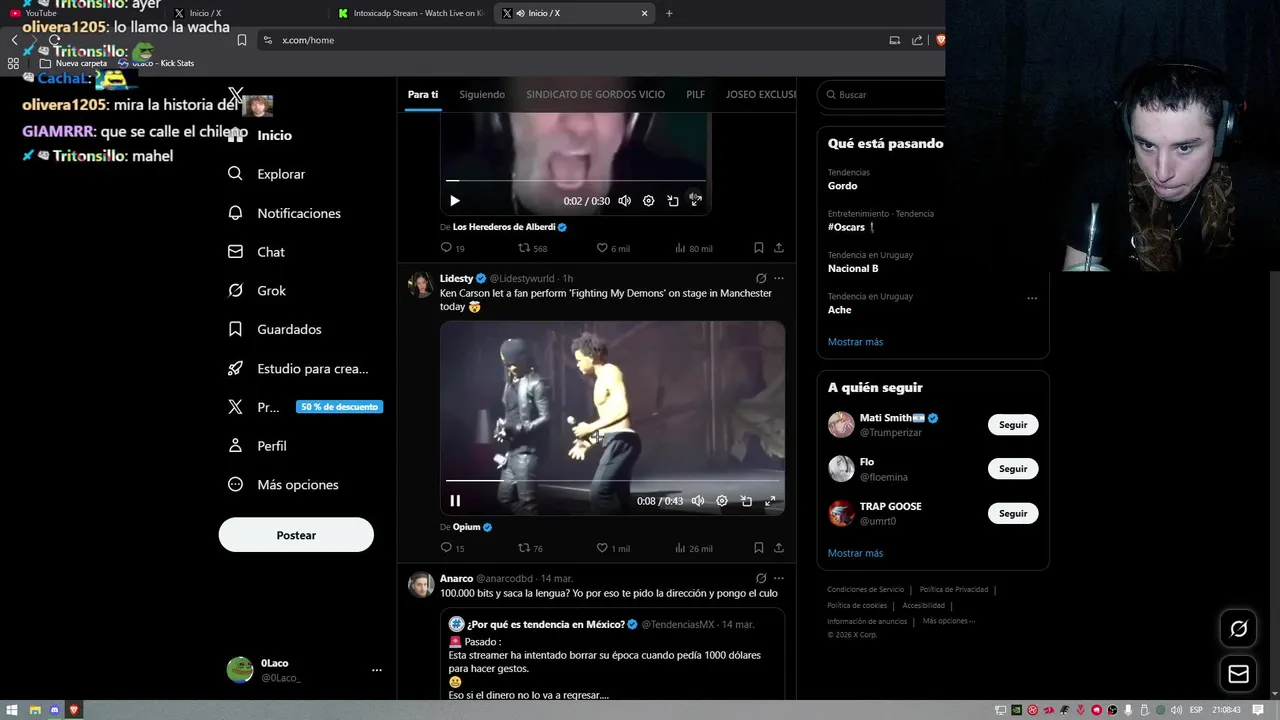This screenshot has height=720, width=1280.
Task: Open a new browser tab with plus
Action: click(x=669, y=13)
